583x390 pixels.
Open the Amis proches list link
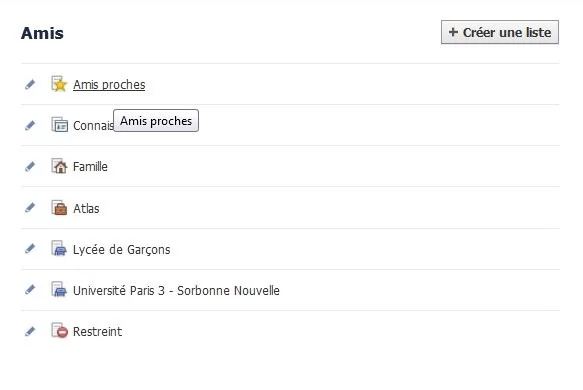109,85
